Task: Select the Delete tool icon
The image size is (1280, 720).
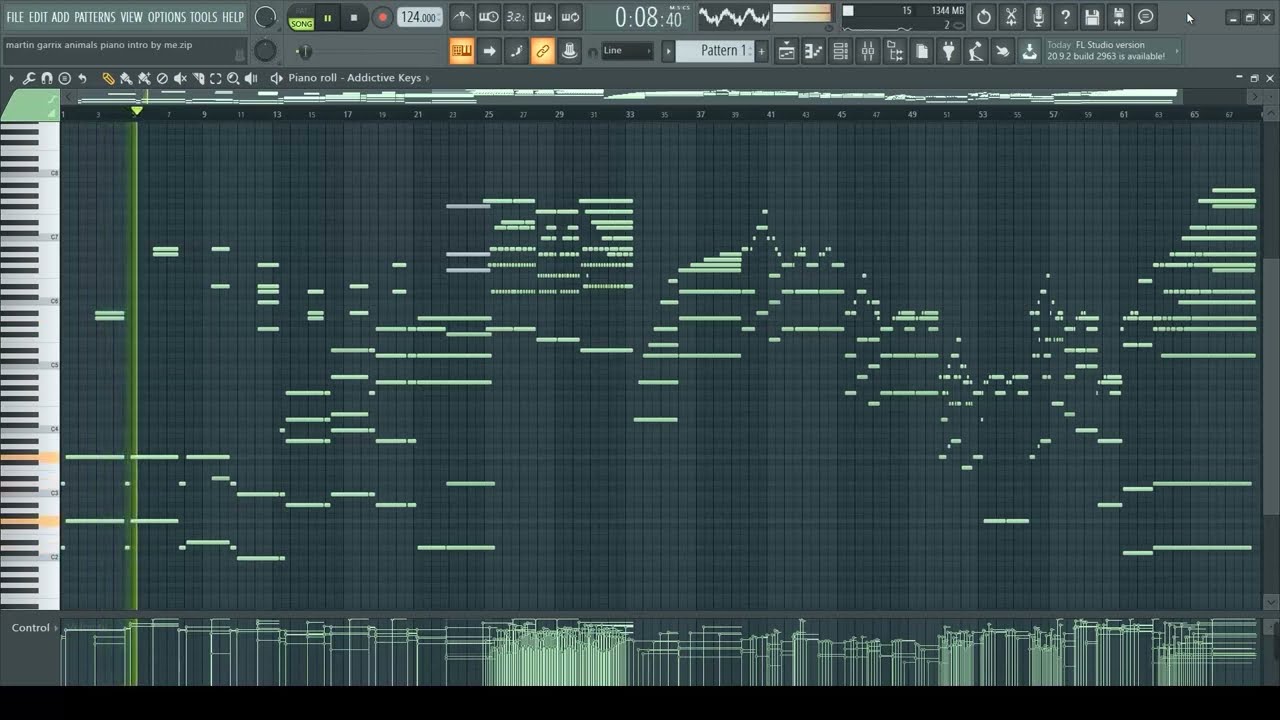Action: pos(162,78)
